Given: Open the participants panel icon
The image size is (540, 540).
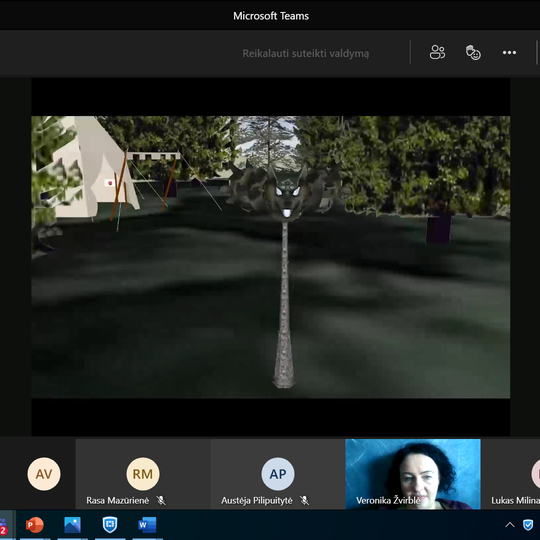Looking at the screenshot, I should (437, 53).
